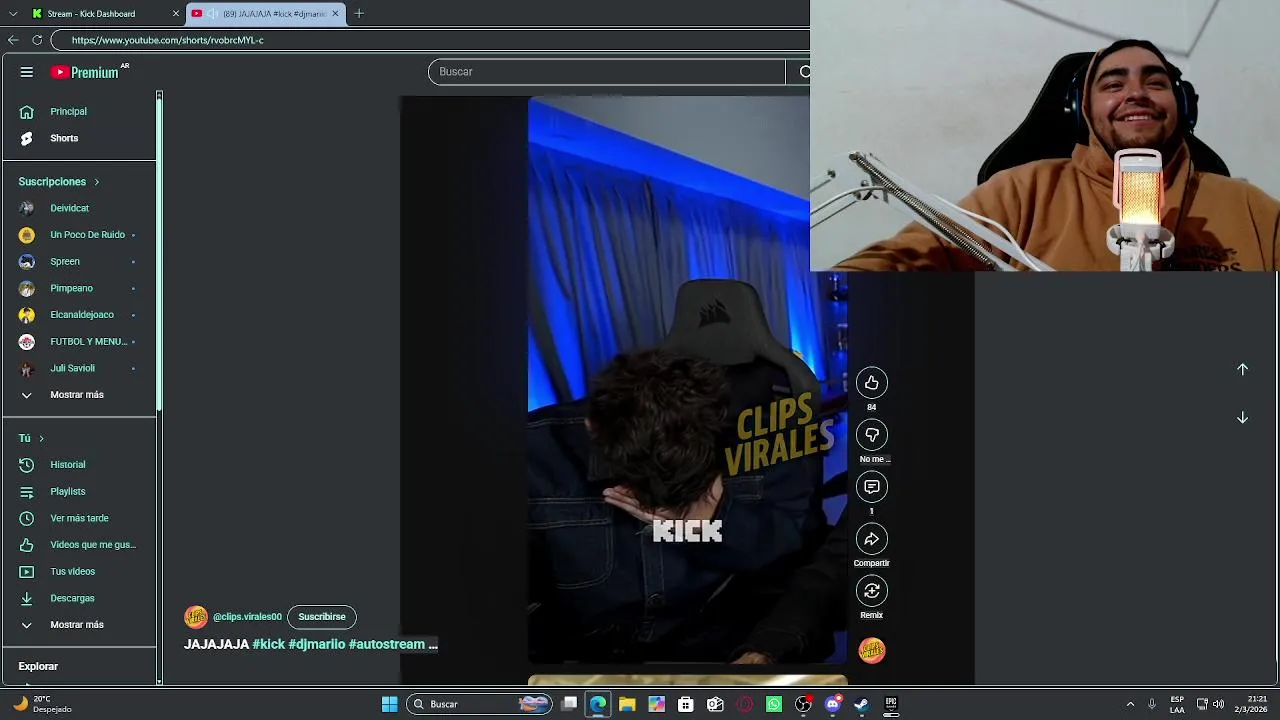Click the short video to pause
Viewport: 1280px width, 720px height.
(x=687, y=380)
